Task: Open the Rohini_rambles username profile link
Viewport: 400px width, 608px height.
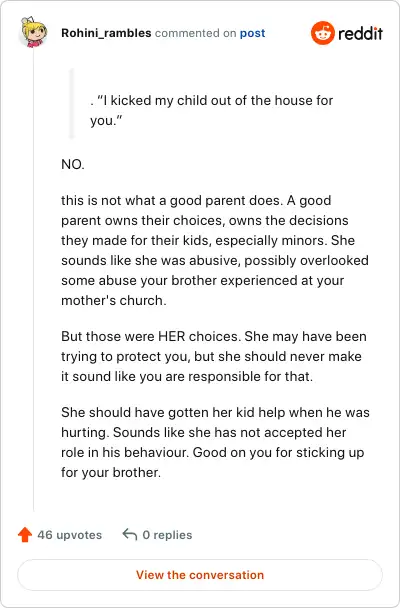Action: [x=106, y=33]
